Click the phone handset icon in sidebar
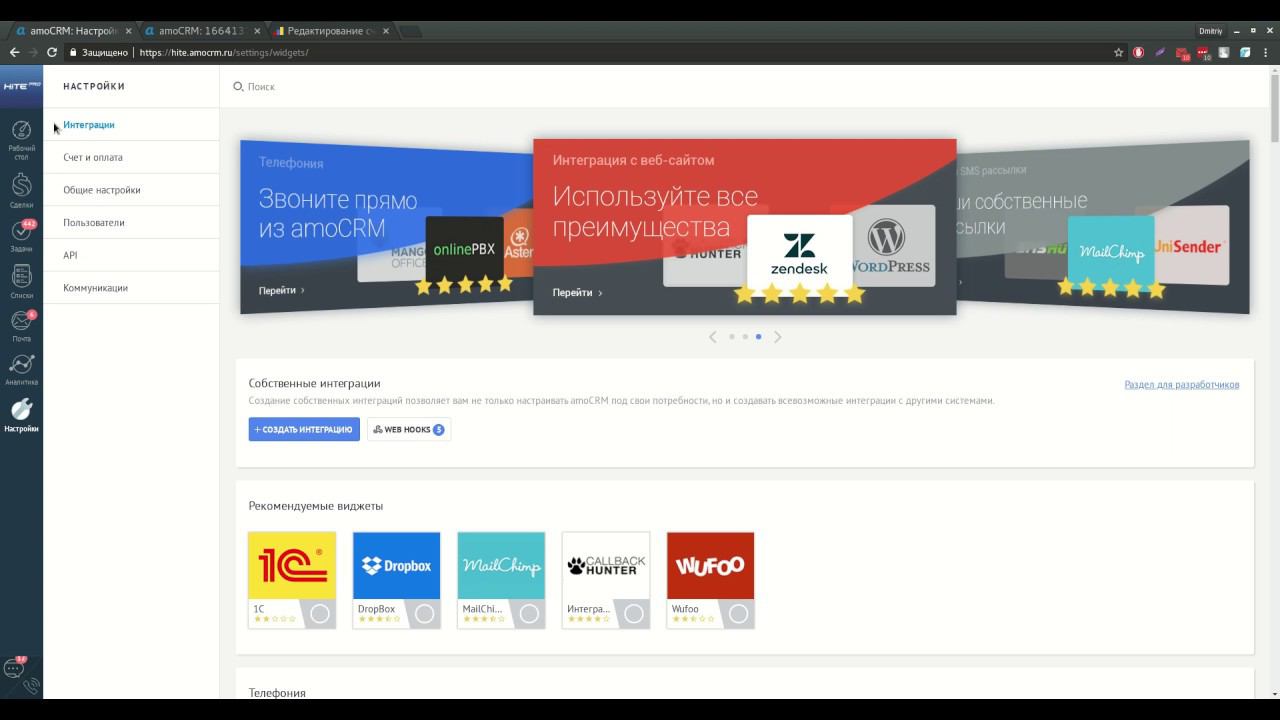1280x720 pixels. coord(31,686)
